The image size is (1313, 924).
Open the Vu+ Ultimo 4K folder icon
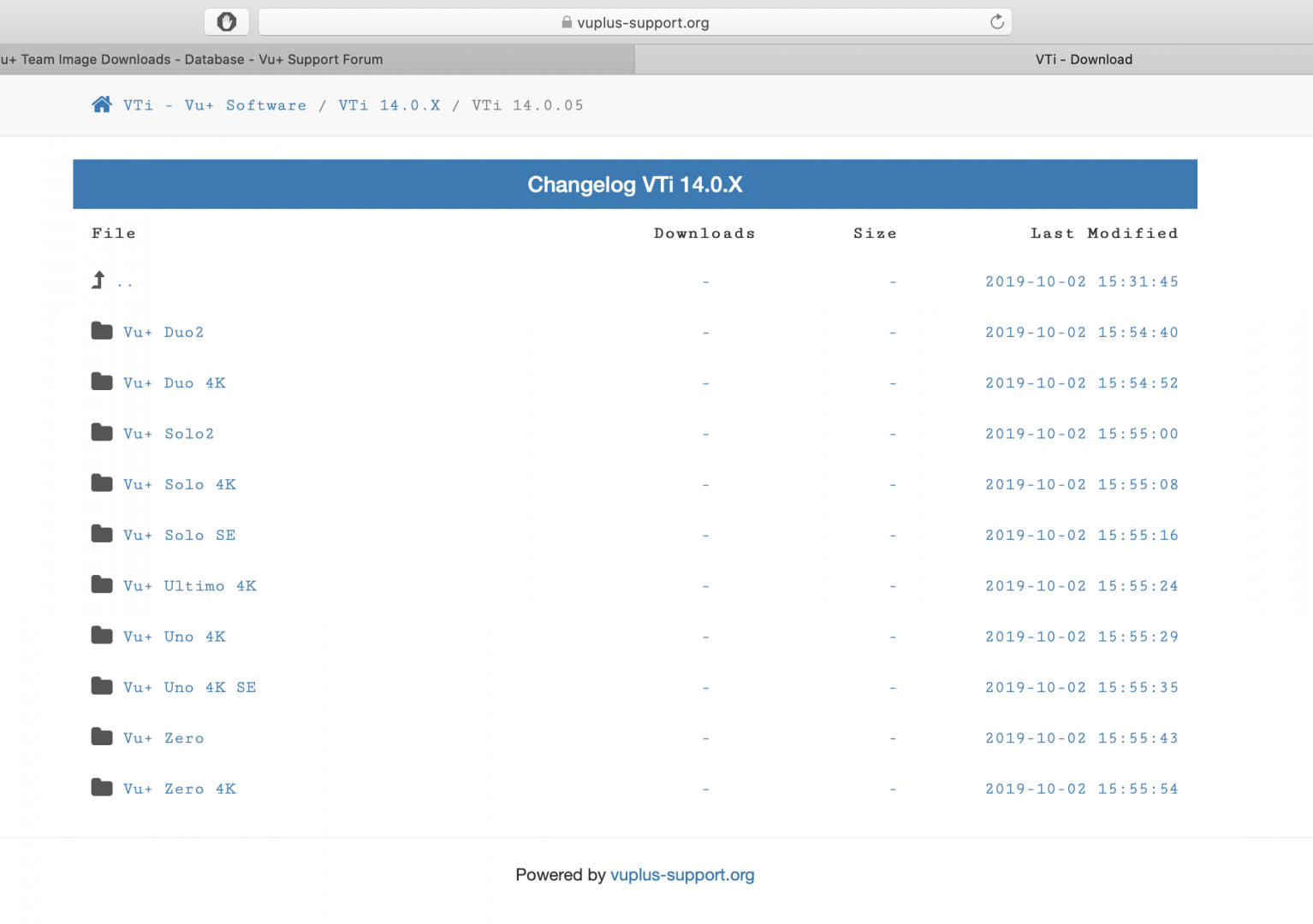101,584
